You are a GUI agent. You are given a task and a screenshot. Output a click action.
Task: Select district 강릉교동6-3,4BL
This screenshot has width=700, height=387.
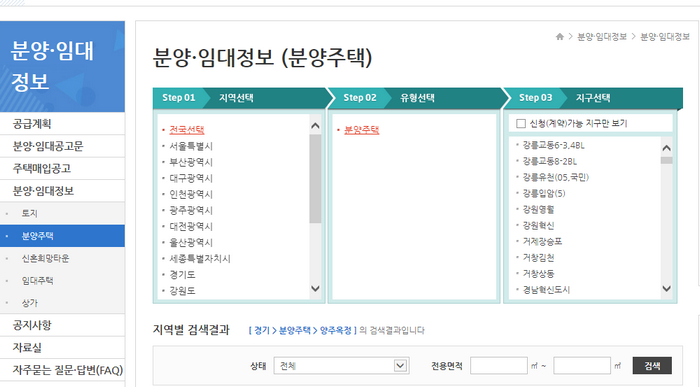pos(554,145)
